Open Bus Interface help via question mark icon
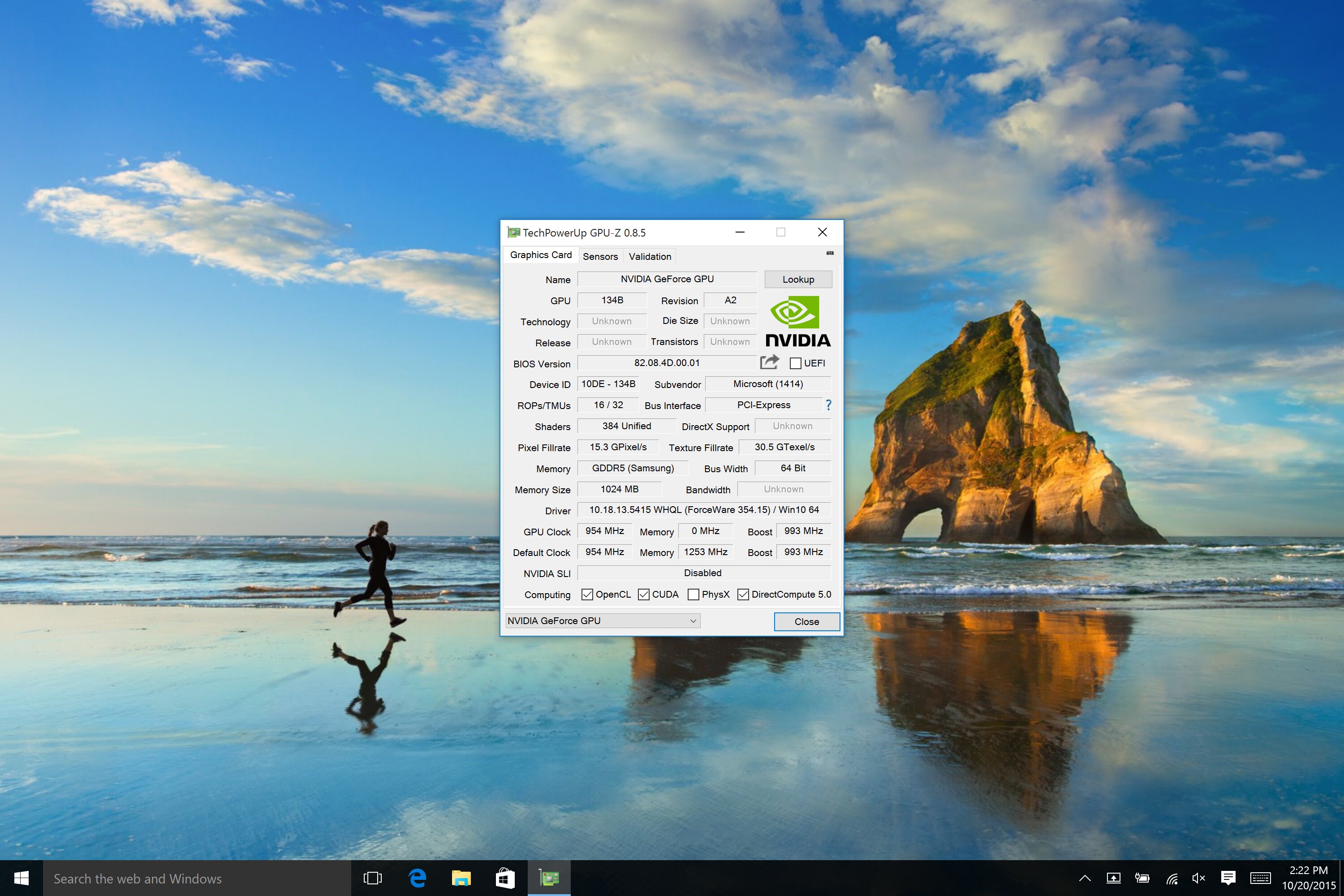 click(828, 405)
